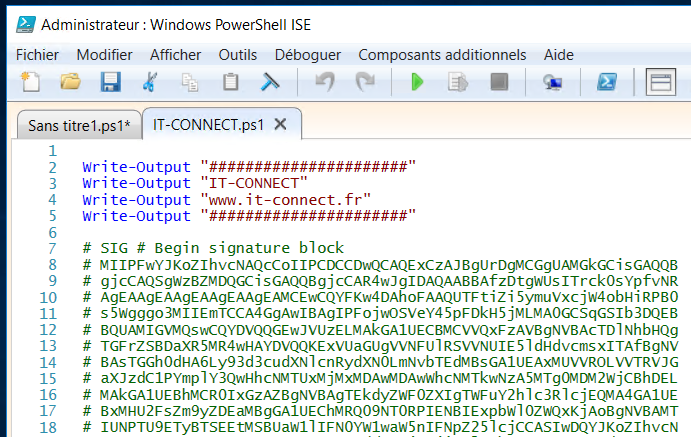Image resolution: width=691 pixels, height=437 pixels.
Task: Open the Aide menu
Action: 558,55
